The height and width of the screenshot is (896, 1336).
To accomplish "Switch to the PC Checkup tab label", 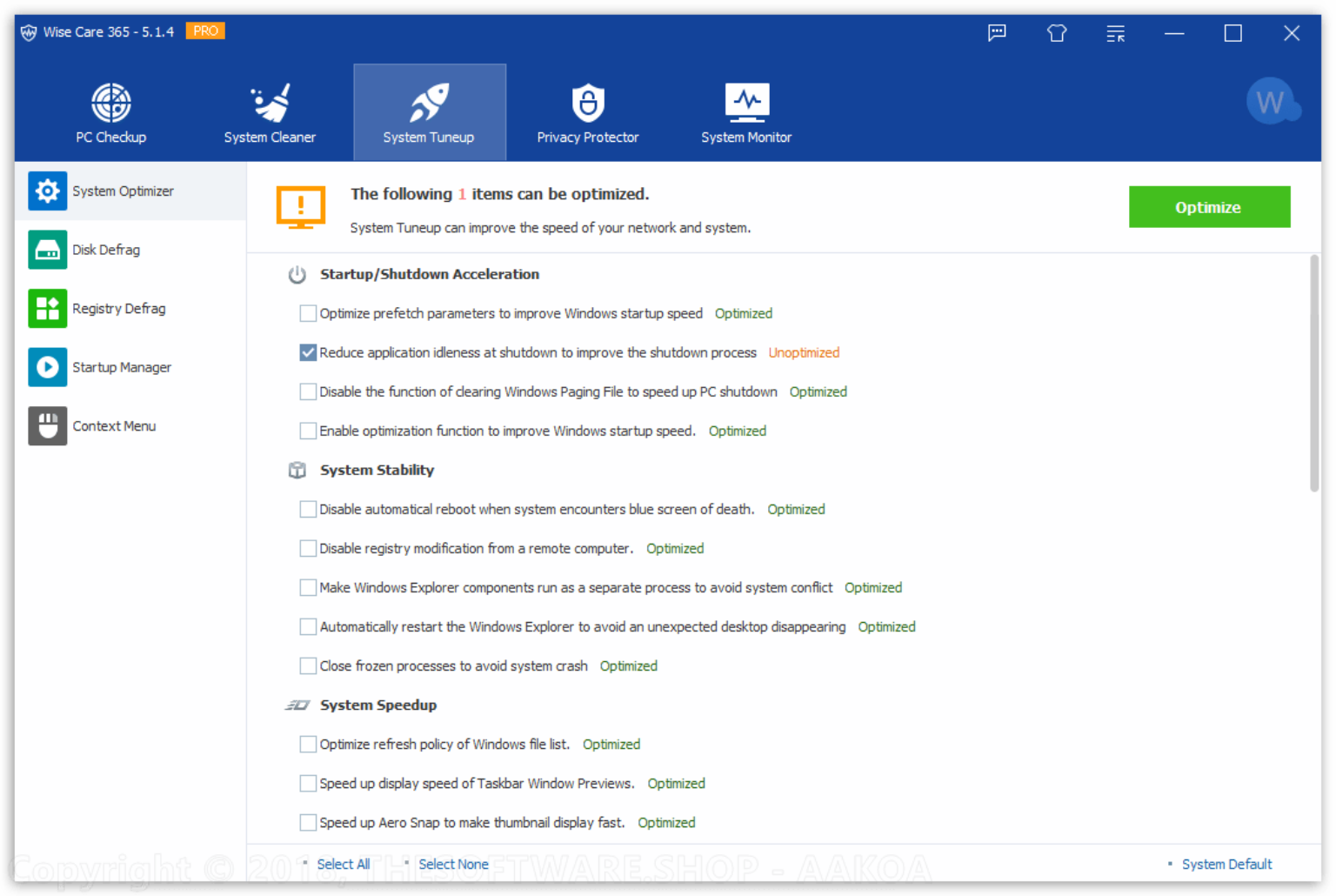I will pos(111,137).
